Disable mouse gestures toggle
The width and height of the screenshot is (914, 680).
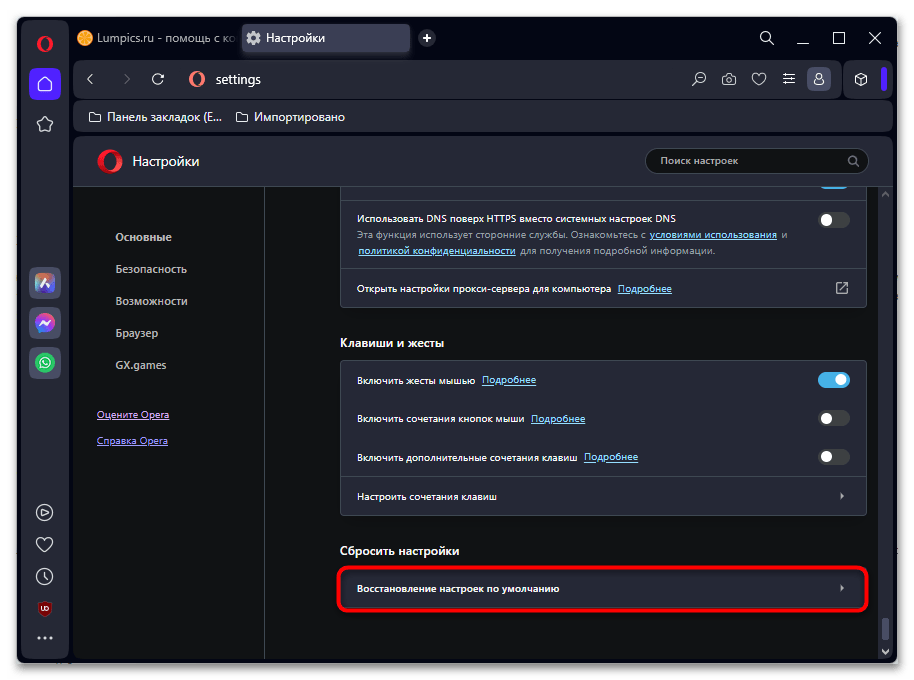pos(834,380)
